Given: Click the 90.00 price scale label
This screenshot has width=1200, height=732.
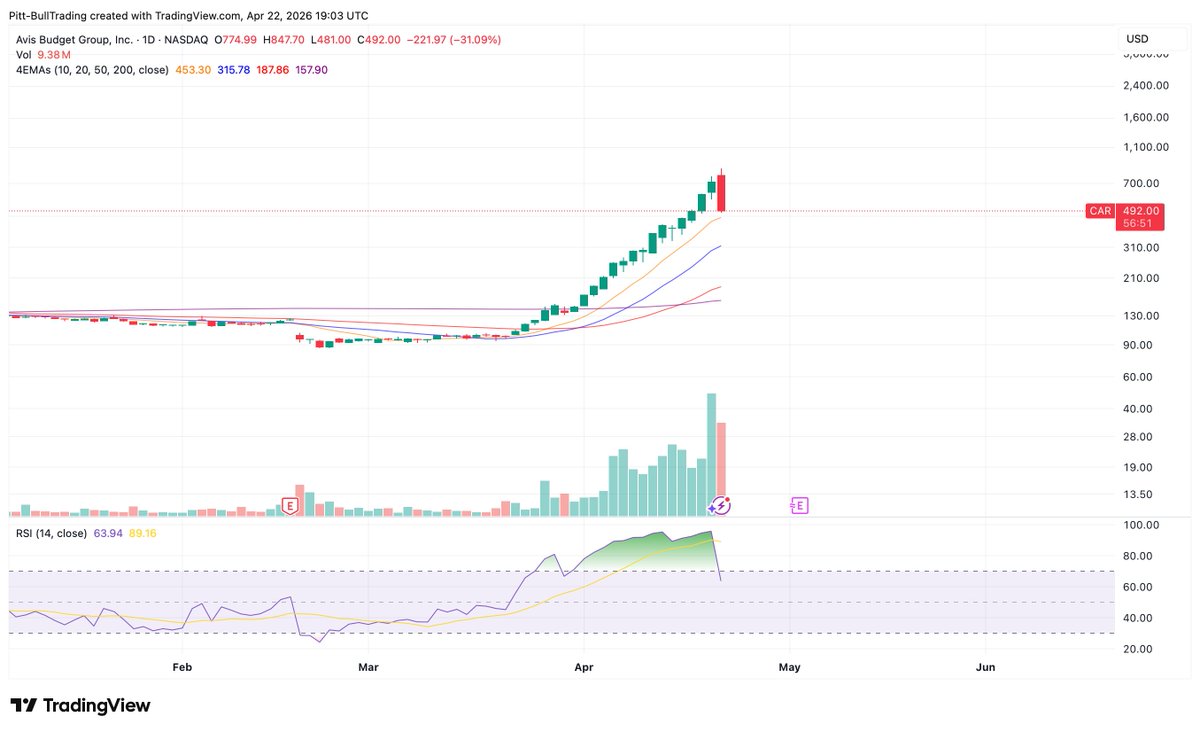Looking at the screenshot, I should (1138, 346).
